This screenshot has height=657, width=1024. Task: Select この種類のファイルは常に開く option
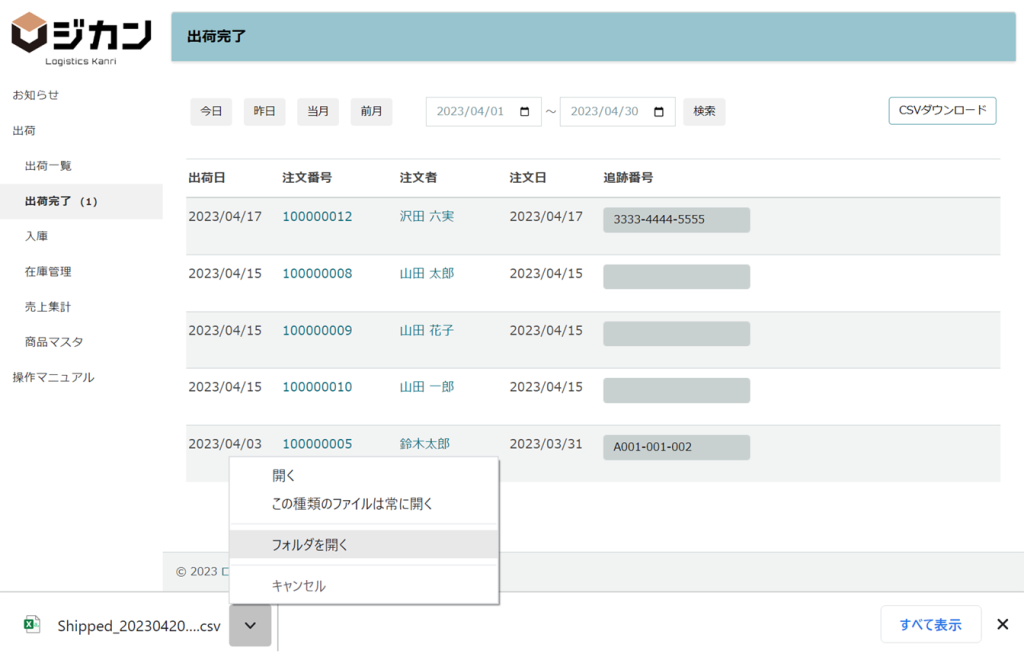click(x=352, y=504)
